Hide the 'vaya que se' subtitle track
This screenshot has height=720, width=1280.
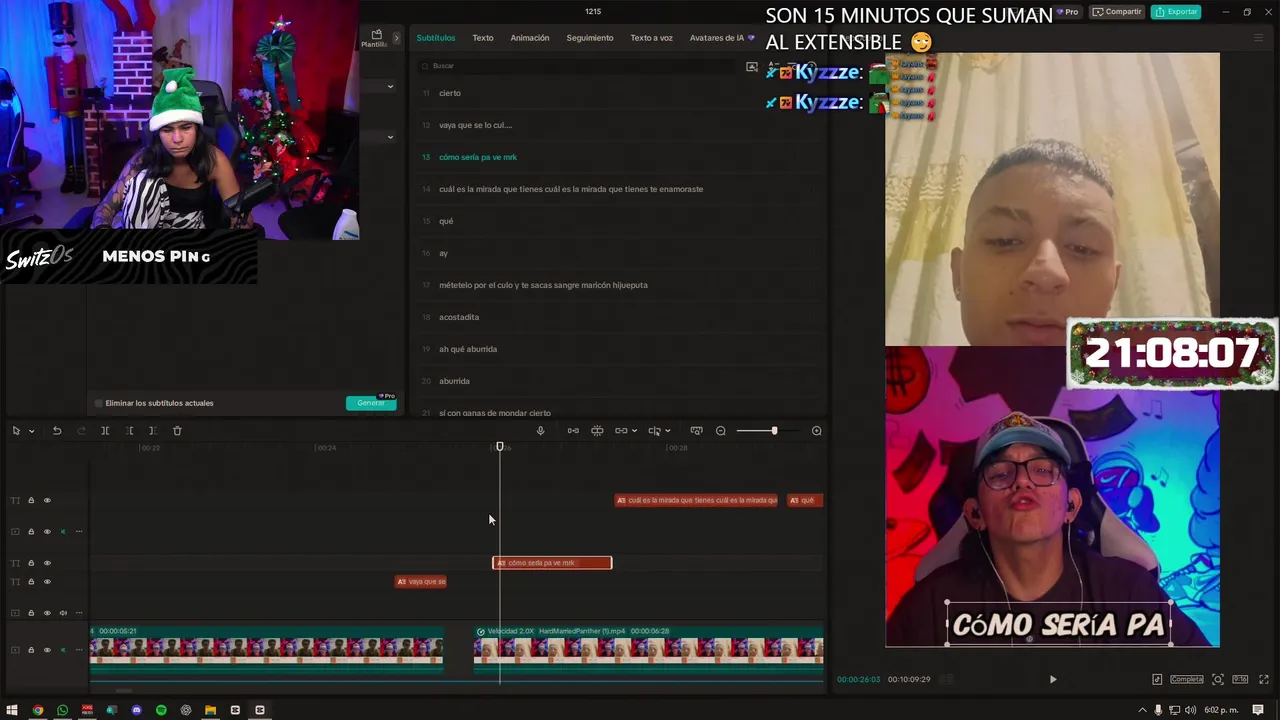coord(47,581)
